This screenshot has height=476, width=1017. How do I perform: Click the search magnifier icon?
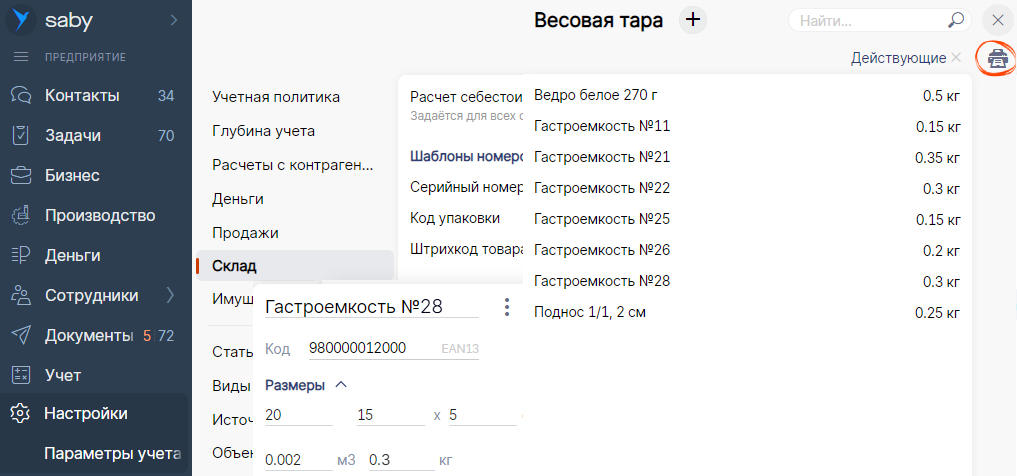coord(956,20)
